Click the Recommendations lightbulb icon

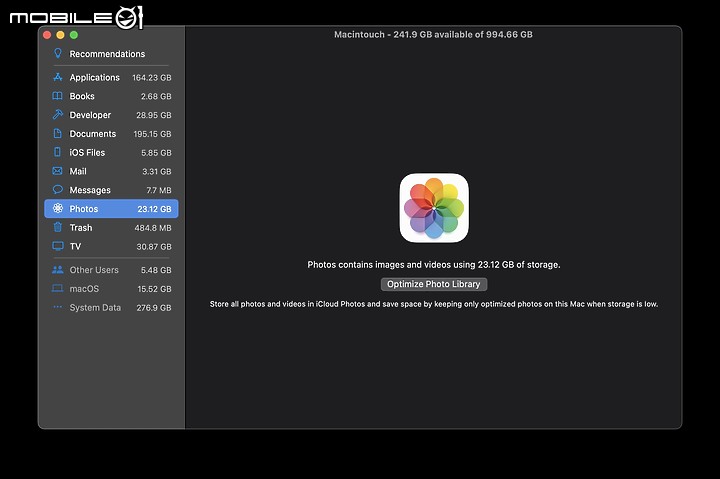click(58, 53)
